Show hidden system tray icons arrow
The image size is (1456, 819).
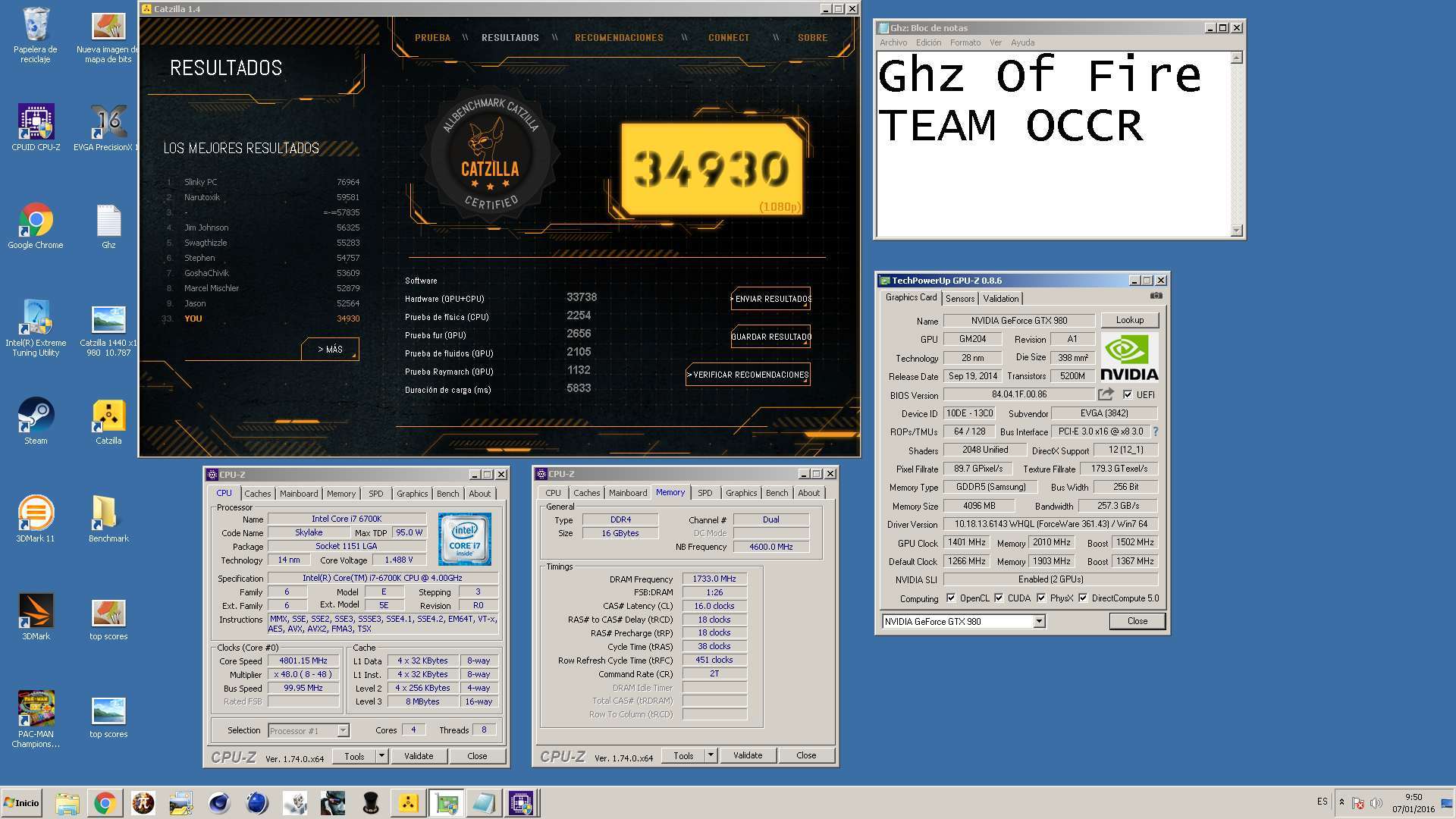click(1341, 802)
